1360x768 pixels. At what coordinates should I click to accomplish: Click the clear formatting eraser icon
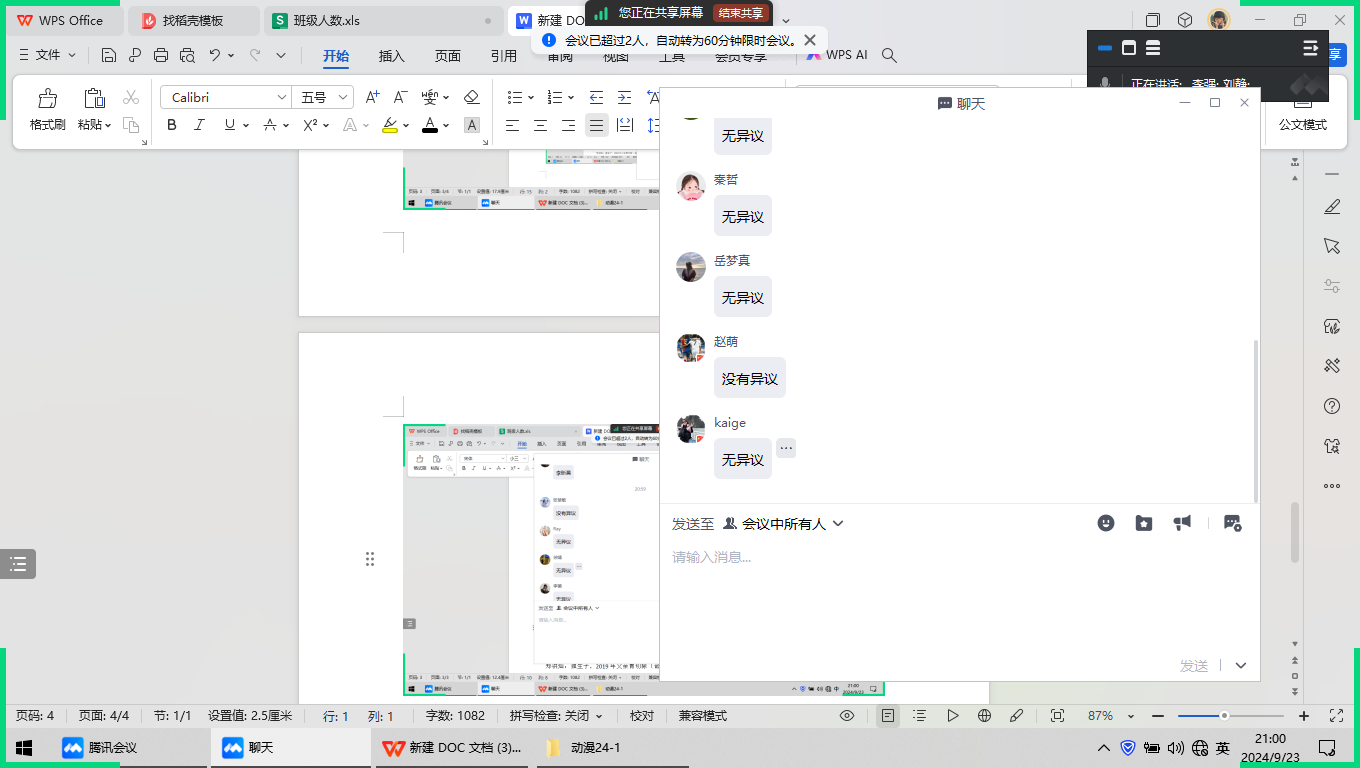tap(472, 97)
